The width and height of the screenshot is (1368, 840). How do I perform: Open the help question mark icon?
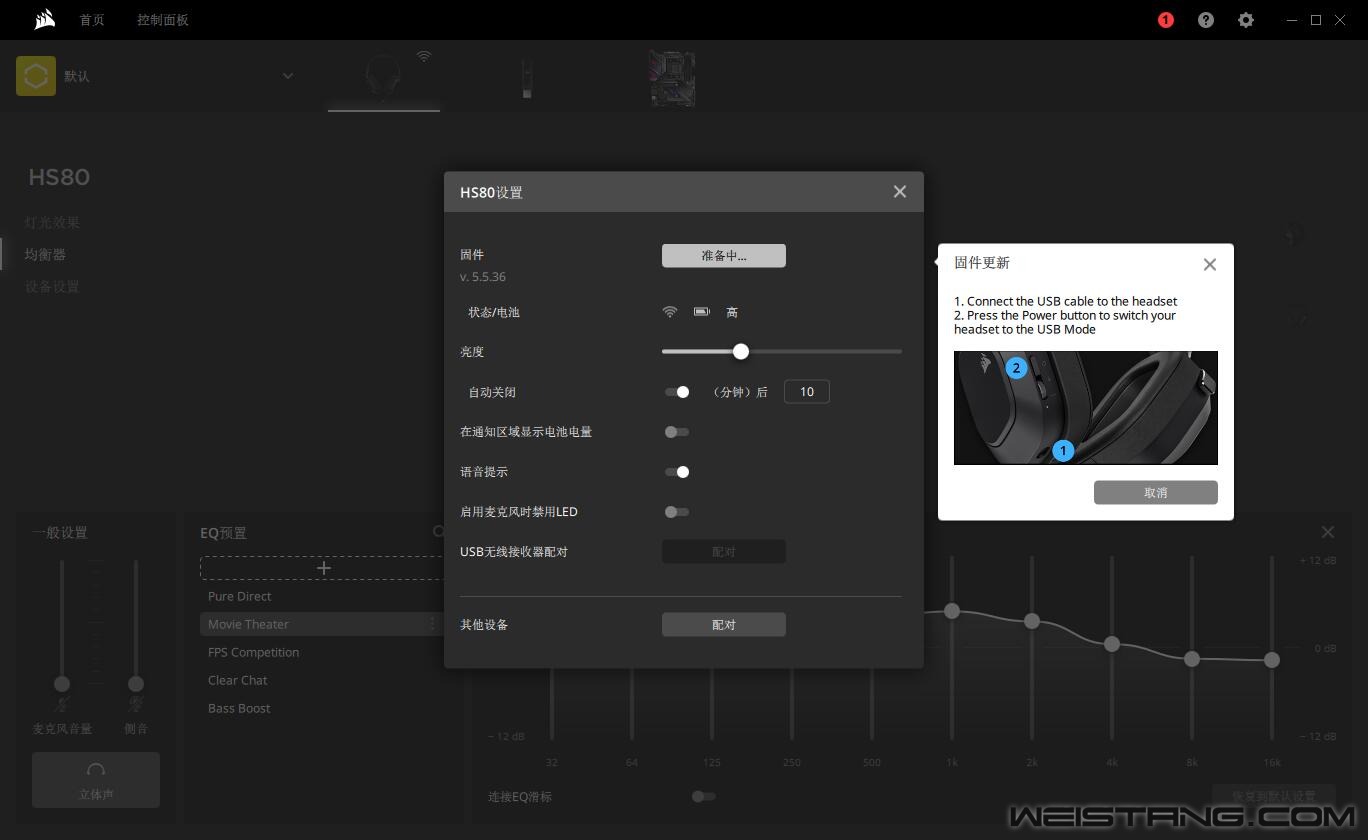(1206, 20)
